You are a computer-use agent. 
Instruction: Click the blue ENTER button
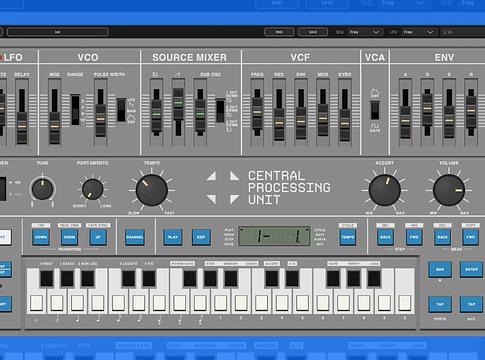coord(471,269)
